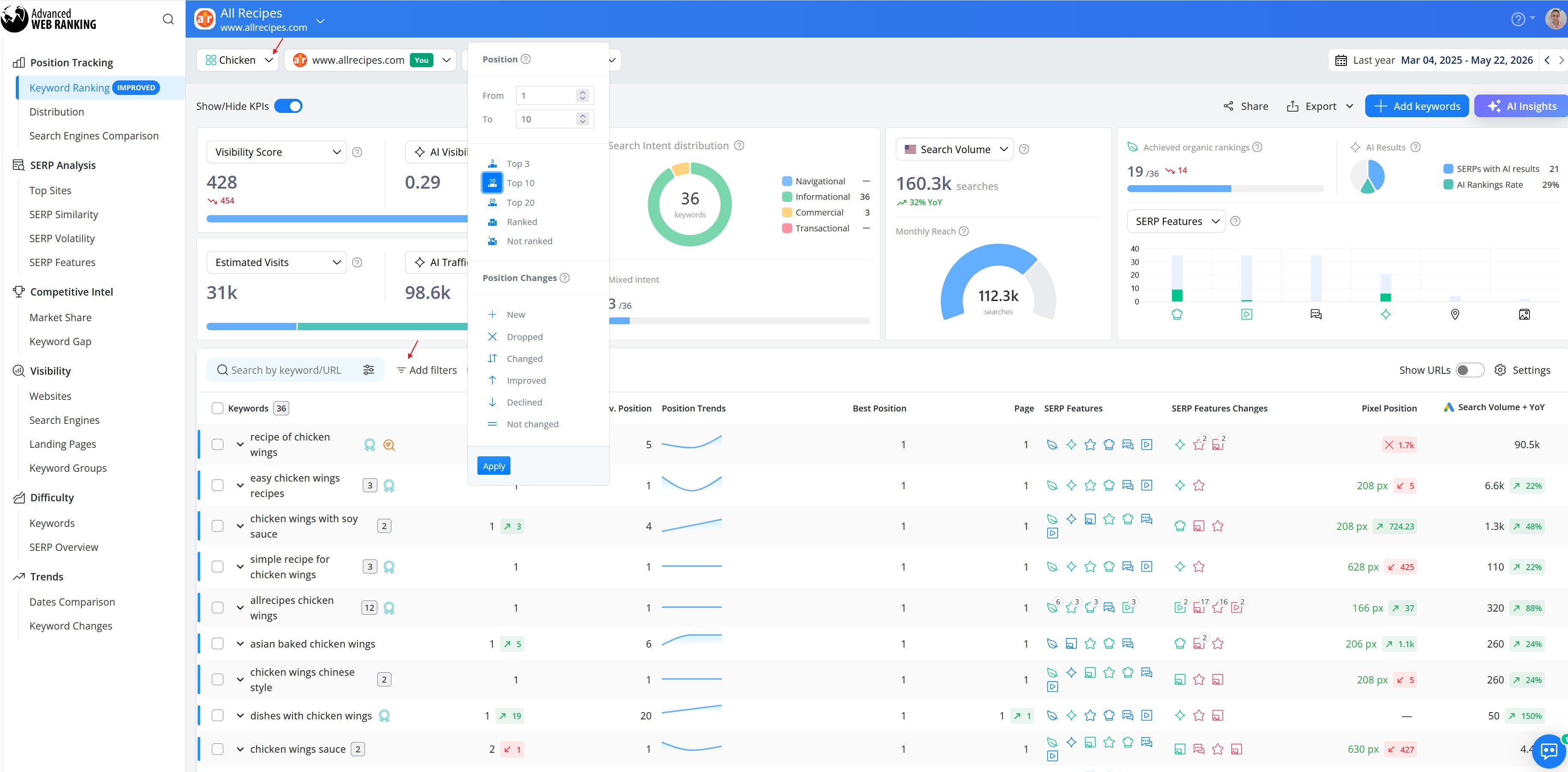Click the AI sparkle SERP feature chart icon
The image size is (1568, 772).
[1385, 314]
